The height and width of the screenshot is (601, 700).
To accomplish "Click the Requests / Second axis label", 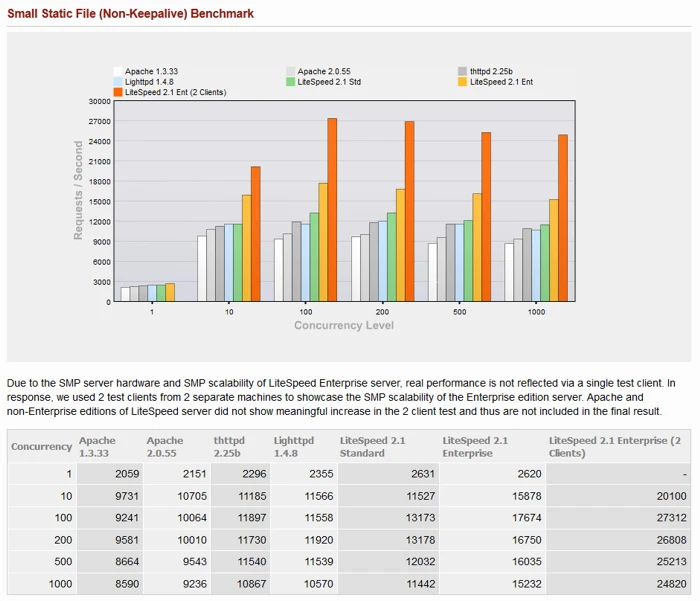I will (78, 190).
